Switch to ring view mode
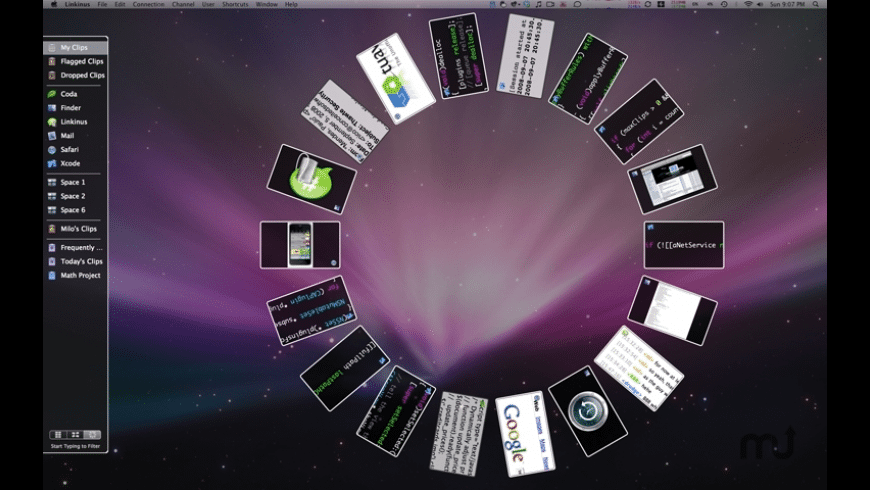 (x=92, y=435)
